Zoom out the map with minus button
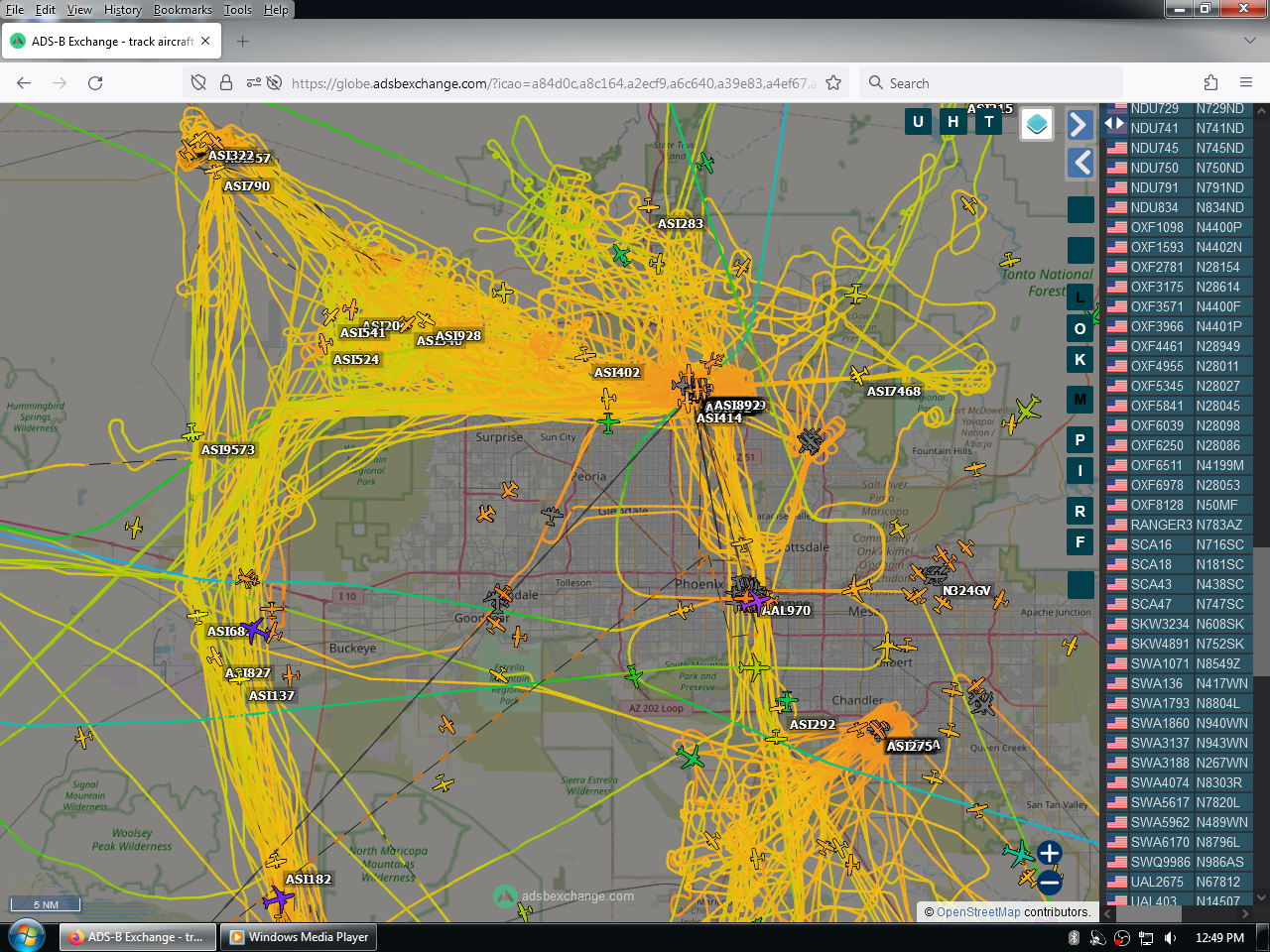Screen dimensions: 1270x952 tap(1050, 881)
